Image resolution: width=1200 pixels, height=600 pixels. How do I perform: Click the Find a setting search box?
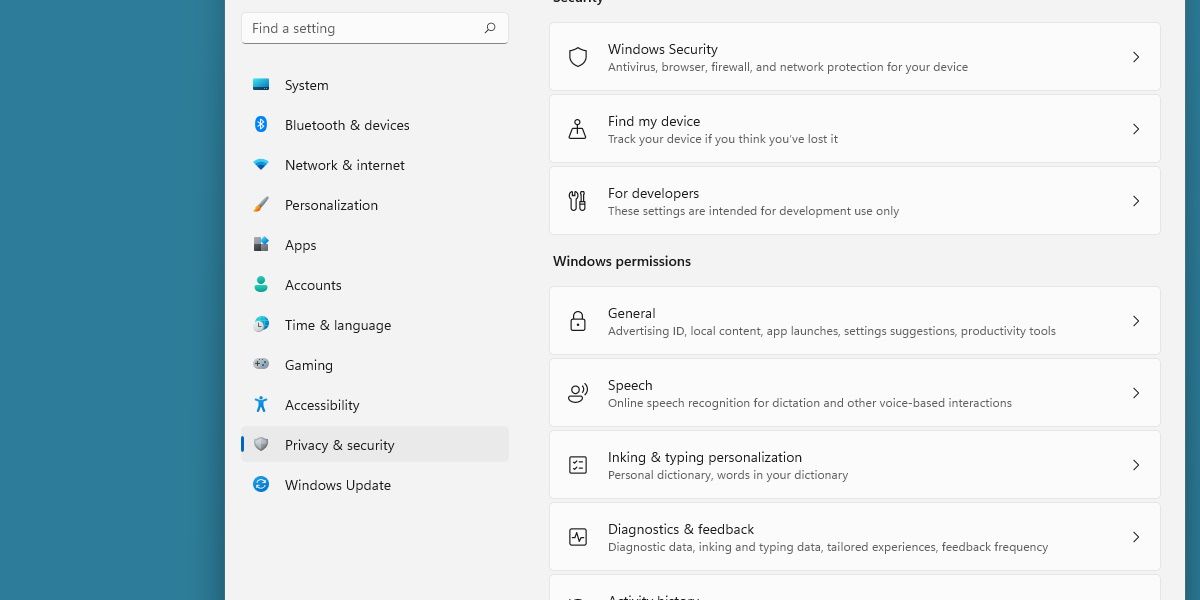[x=375, y=28]
